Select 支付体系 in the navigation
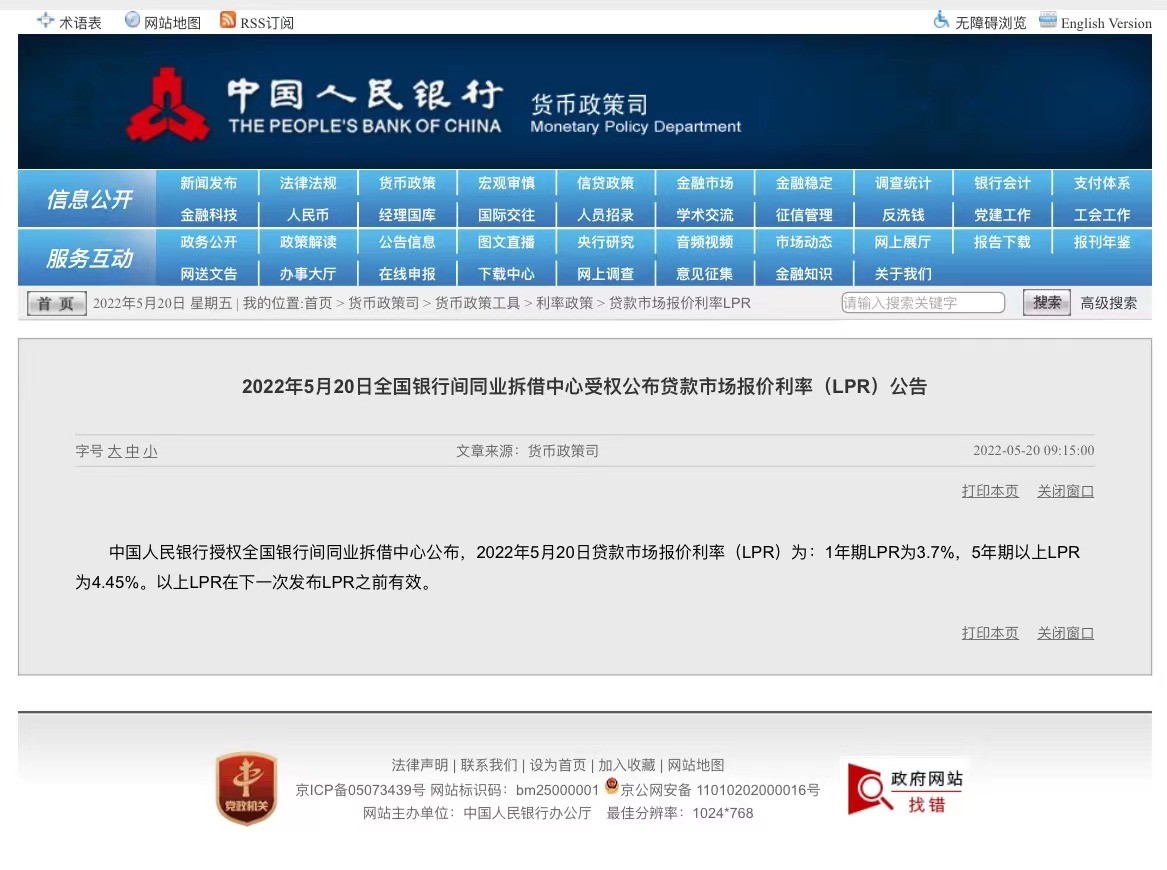The width and height of the screenshot is (1167, 870). tap(1102, 183)
